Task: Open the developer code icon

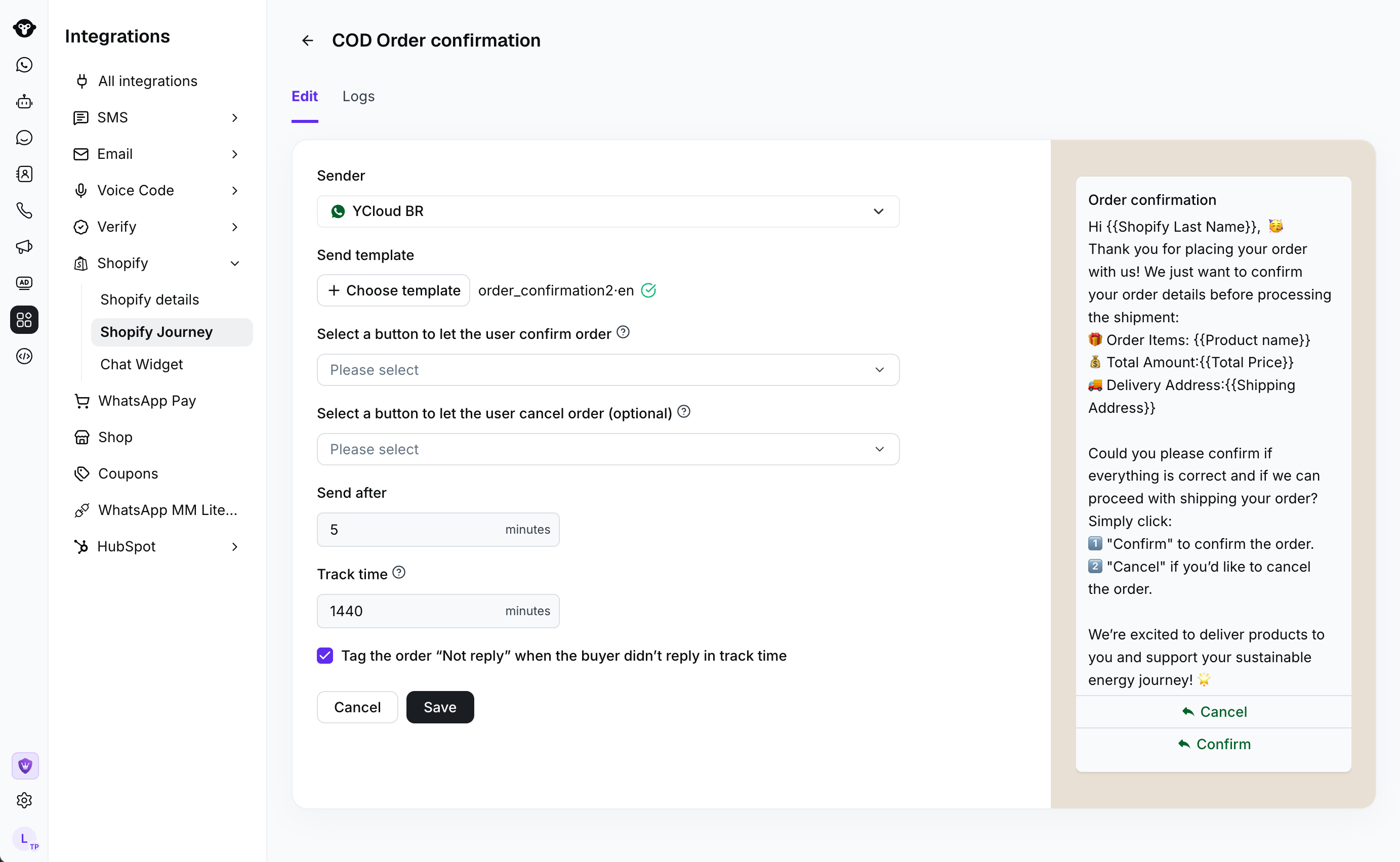Action: point(24,356)
